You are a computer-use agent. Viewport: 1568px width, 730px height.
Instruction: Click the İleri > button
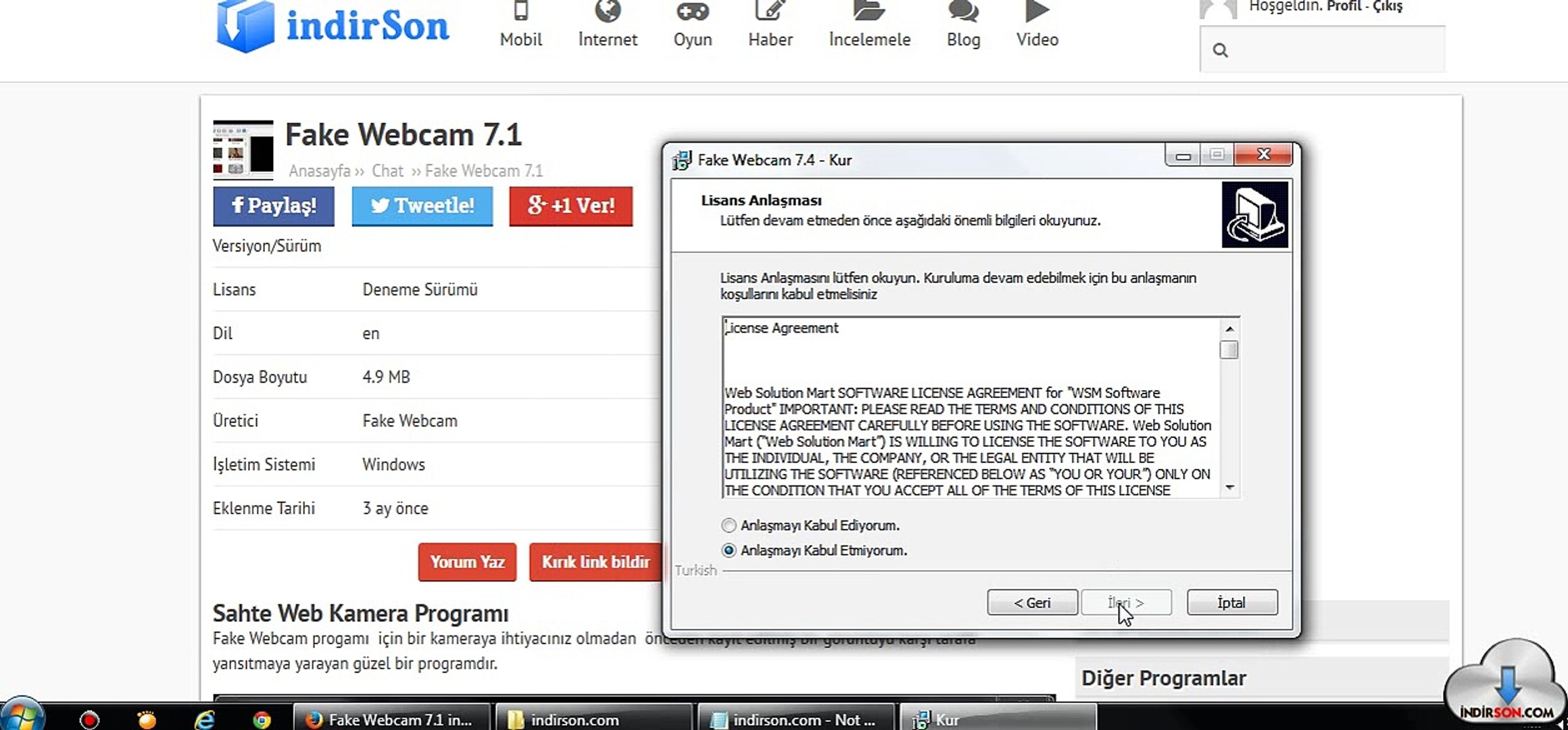pos(1126,602)
